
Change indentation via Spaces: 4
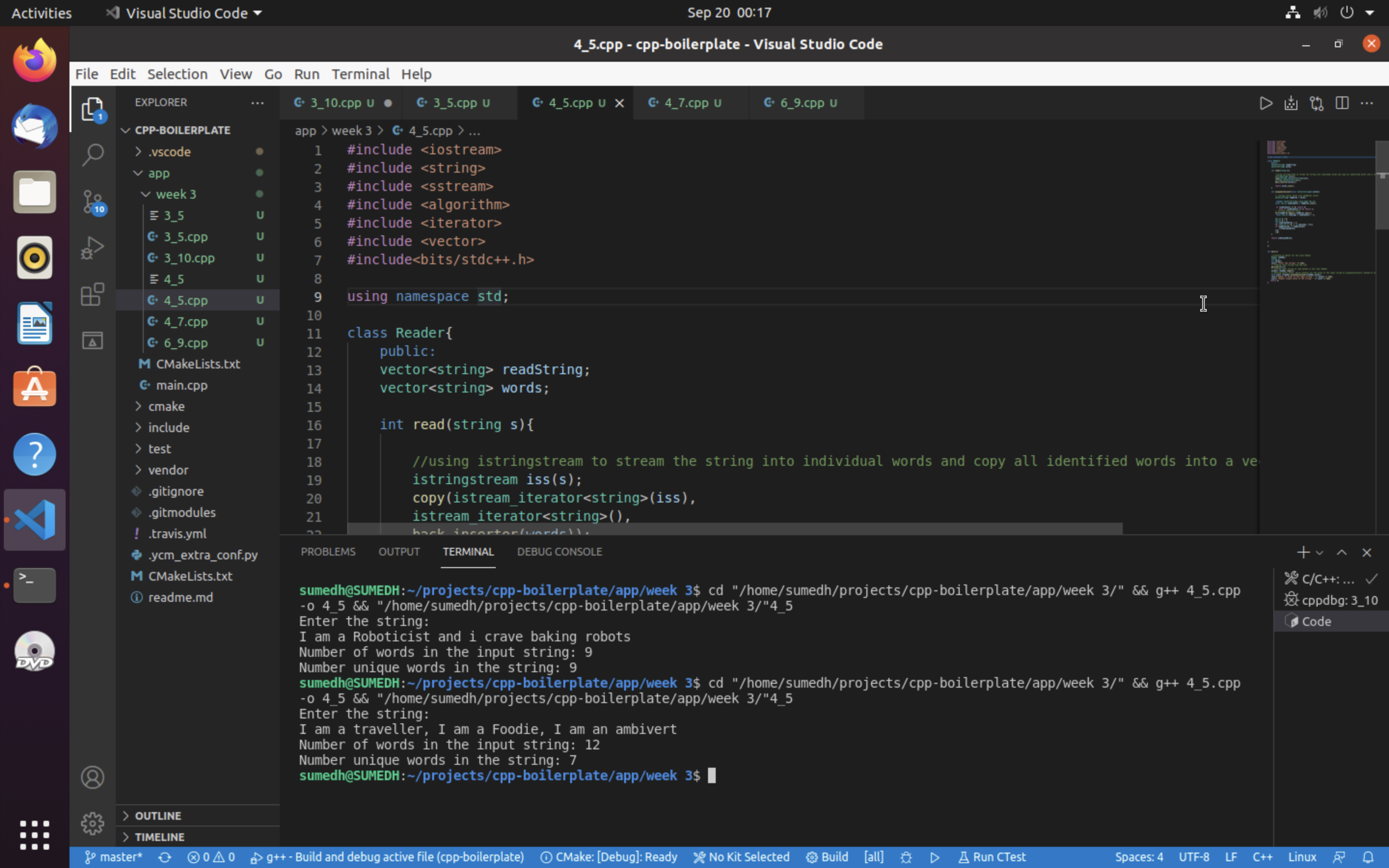click(x=1139, y=857)
